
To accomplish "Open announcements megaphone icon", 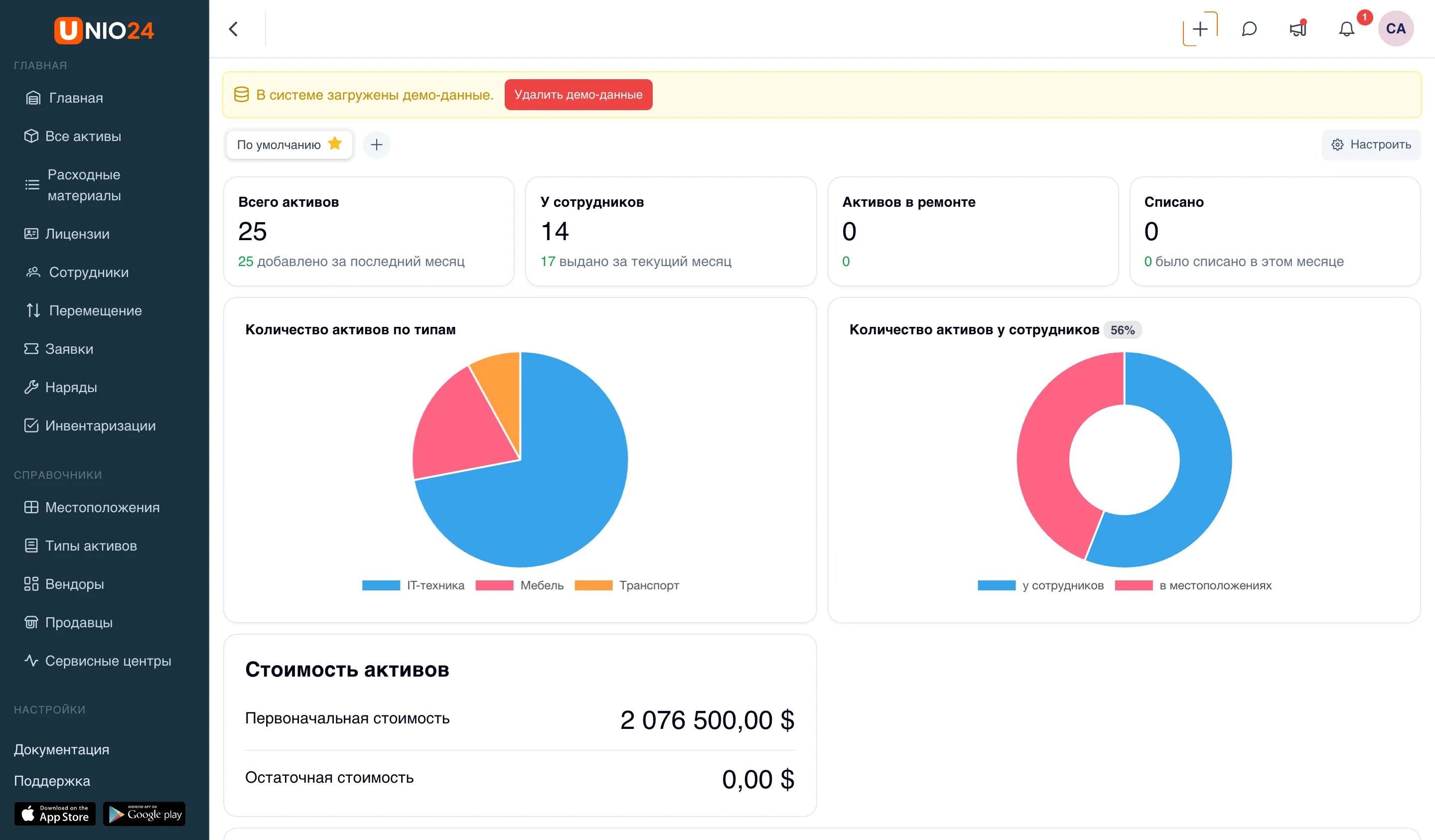I will click(1298, 28).
